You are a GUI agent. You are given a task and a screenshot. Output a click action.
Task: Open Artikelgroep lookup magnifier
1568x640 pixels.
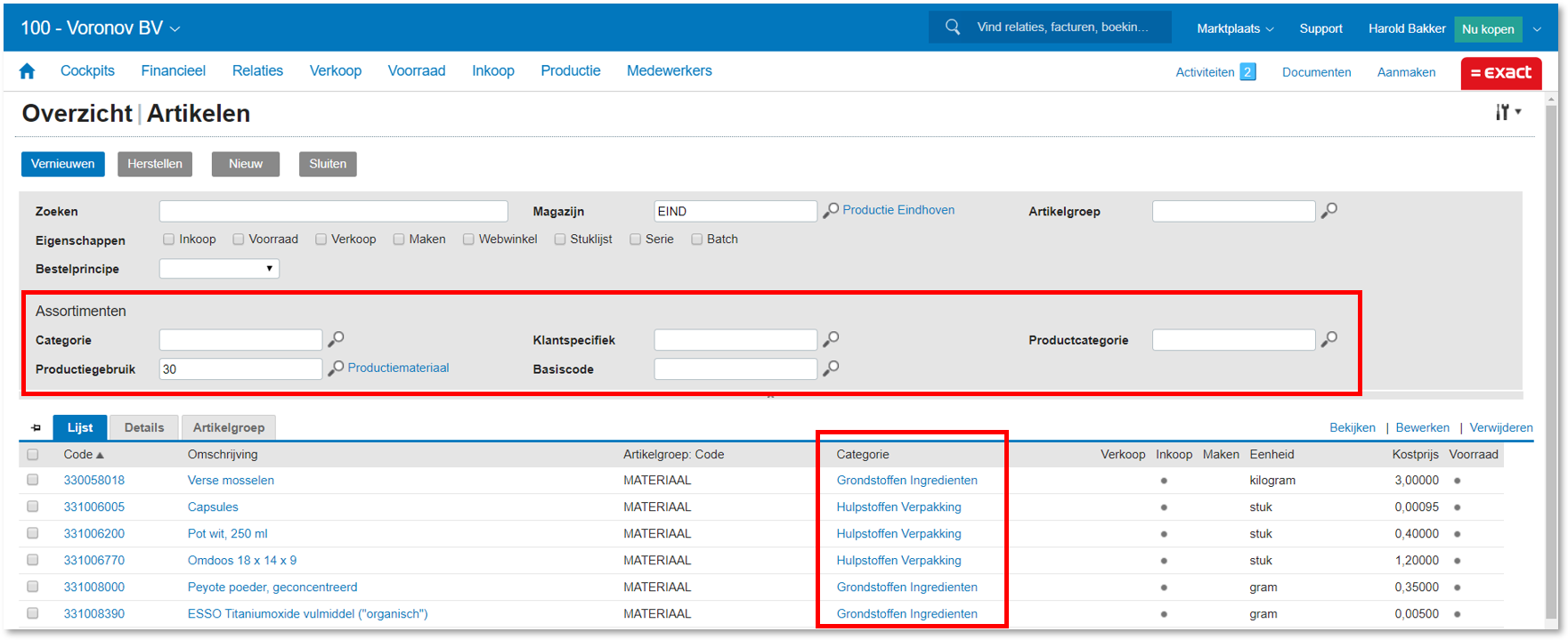[1328, 211]
